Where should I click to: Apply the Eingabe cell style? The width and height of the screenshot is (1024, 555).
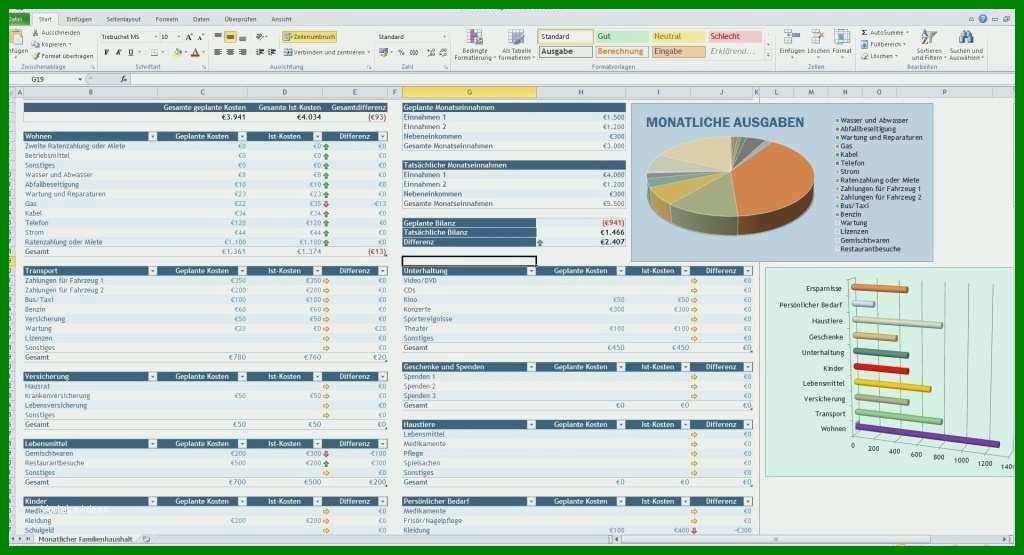click(x=679, y=52)
